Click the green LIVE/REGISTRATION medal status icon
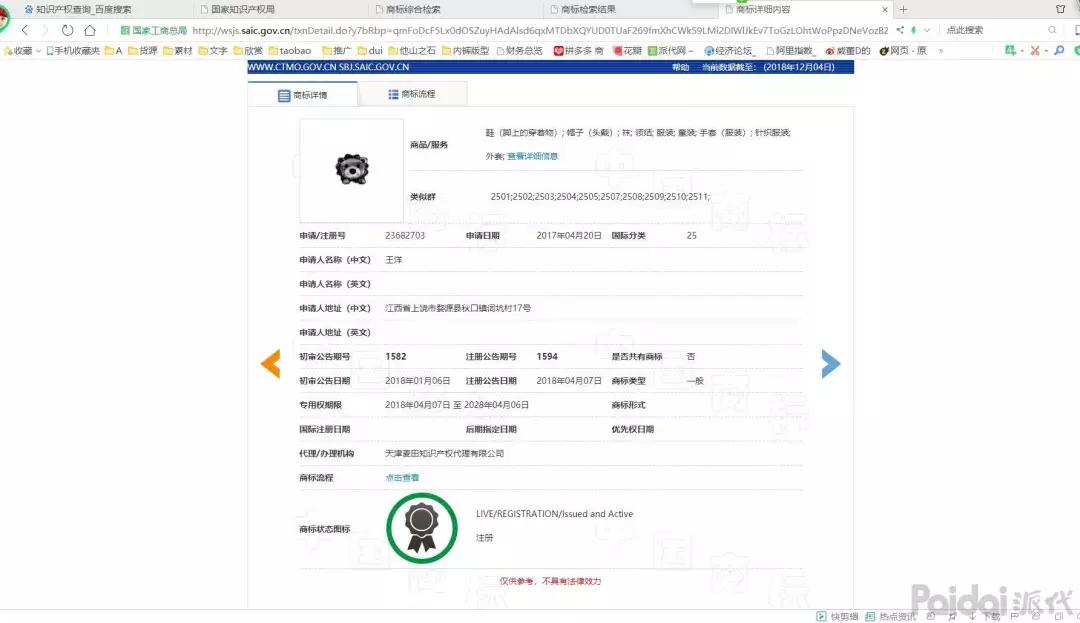This screenshot has height=623, width=1080. [421, 526]
